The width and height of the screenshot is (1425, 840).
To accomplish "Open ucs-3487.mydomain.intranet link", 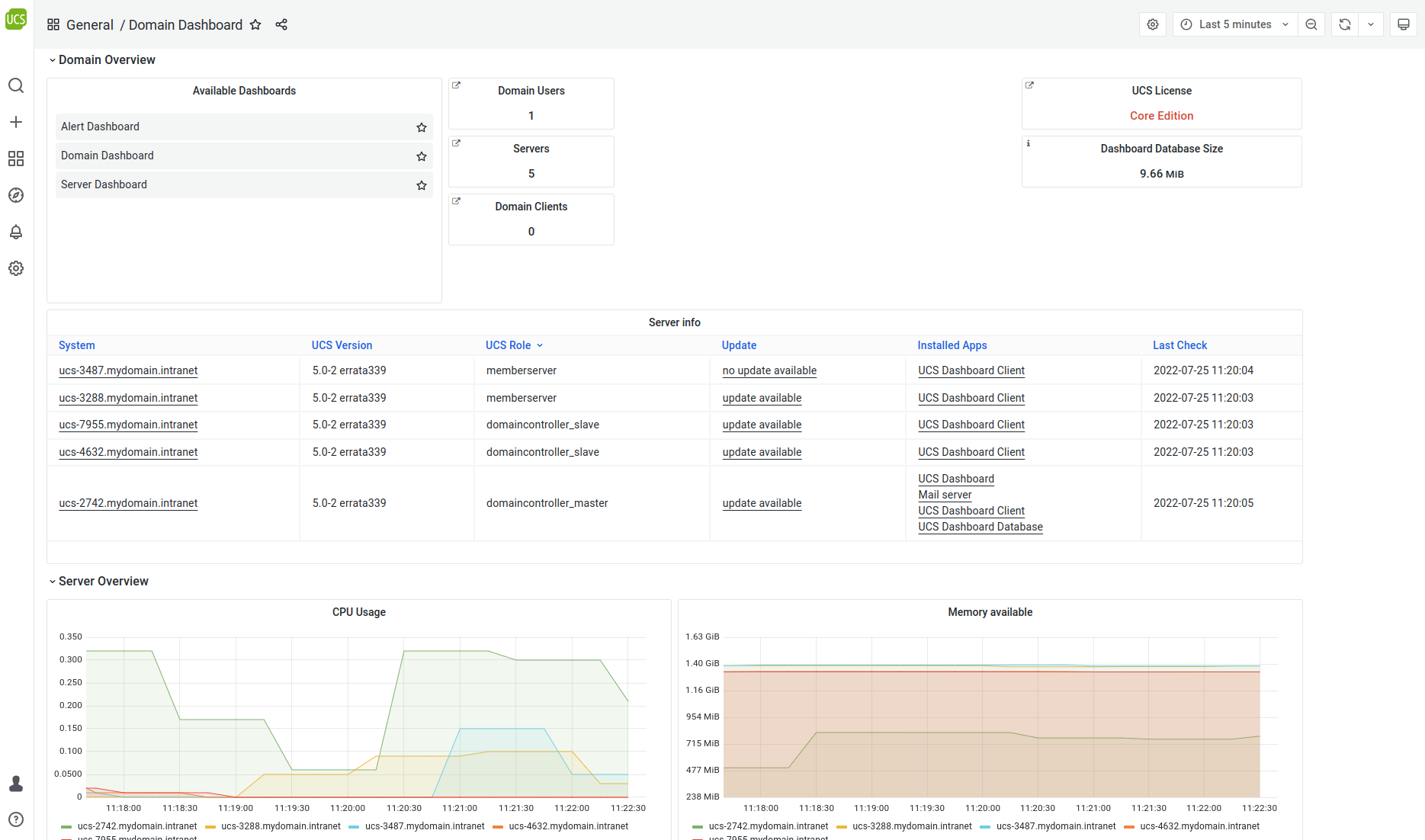I will coord(128,370).
